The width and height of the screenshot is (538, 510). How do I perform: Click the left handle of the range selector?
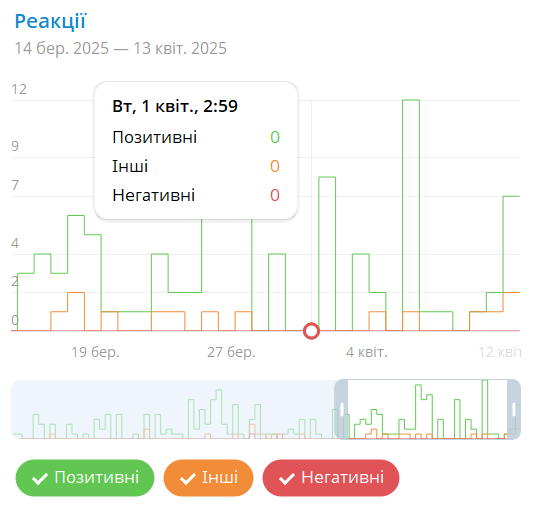[341, 409]
